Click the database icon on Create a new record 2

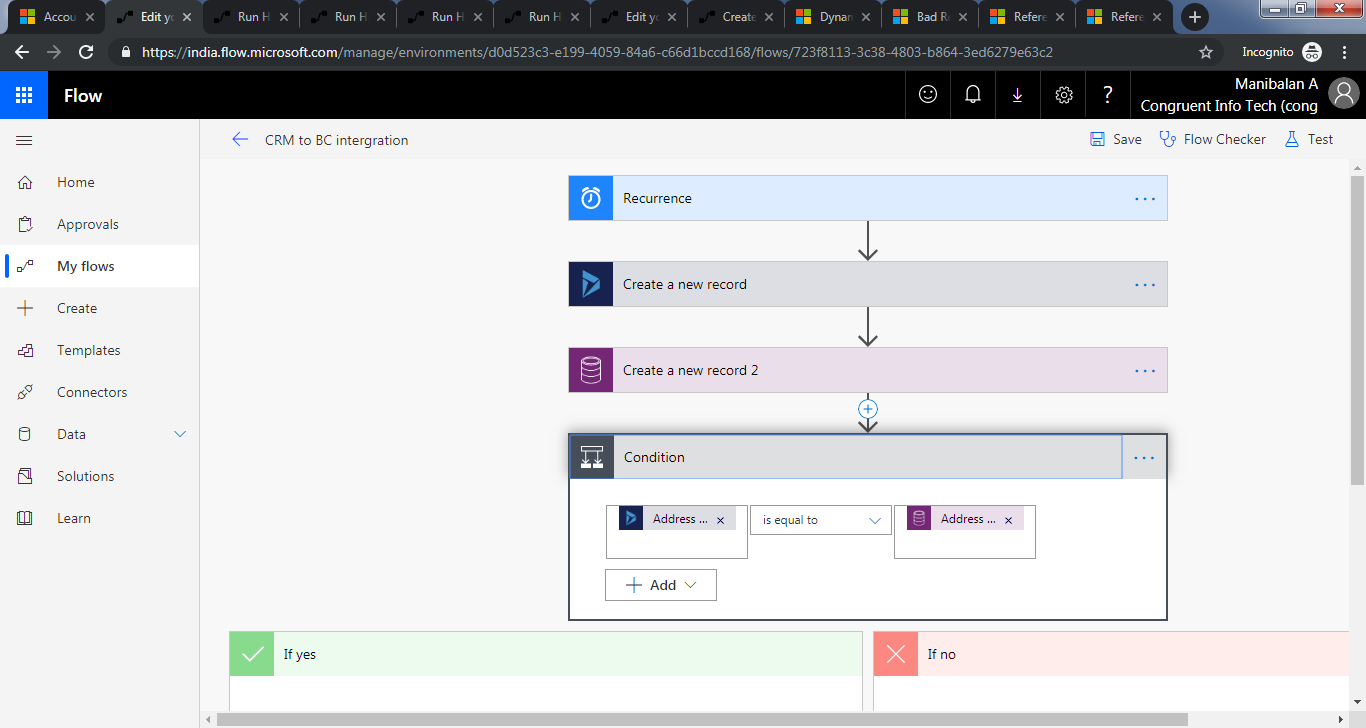(591, 370)
